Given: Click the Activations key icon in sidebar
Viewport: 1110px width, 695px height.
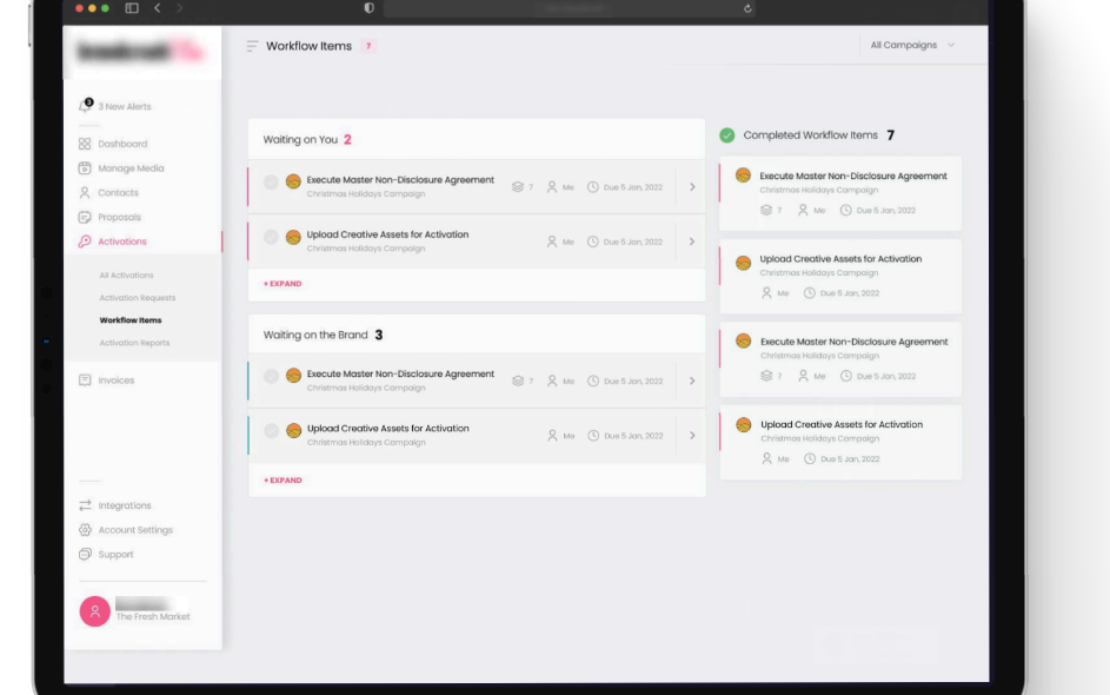Looking at the screenshot, I should (85, 241).
